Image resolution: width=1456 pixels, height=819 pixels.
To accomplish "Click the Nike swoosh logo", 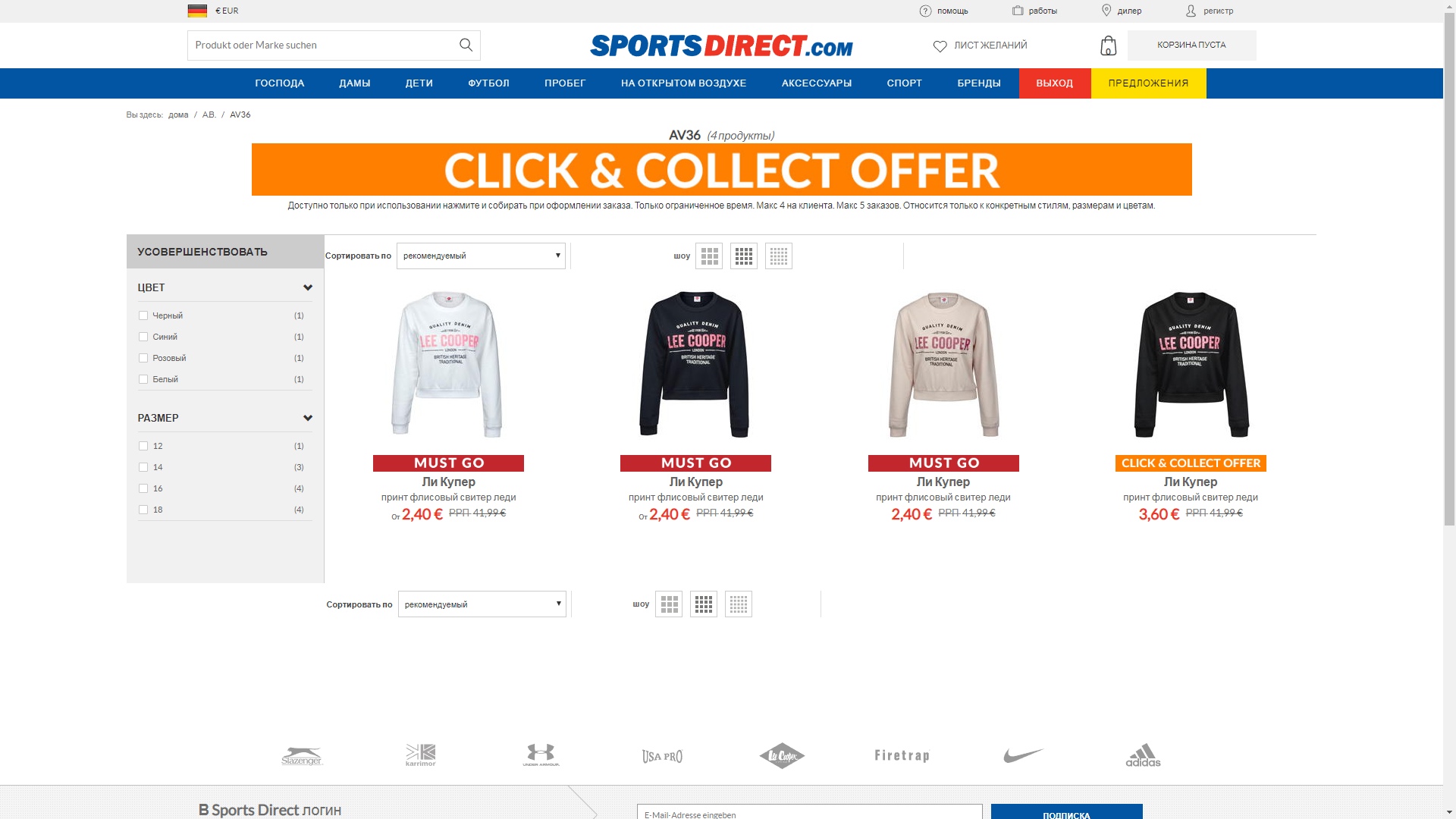I will pyautogui.click(x=1023, y=755).
